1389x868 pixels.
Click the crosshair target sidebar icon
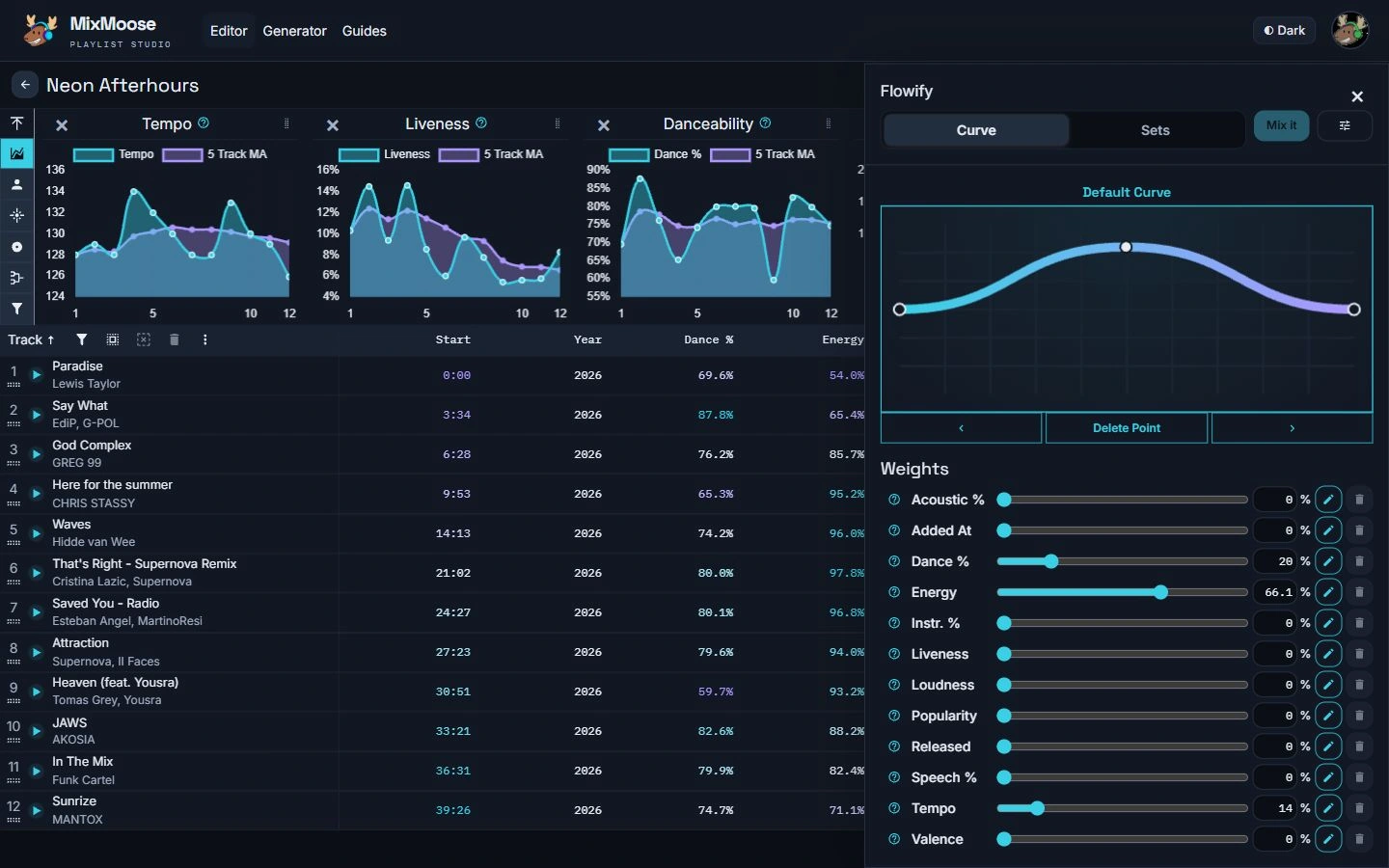(16, 215)
